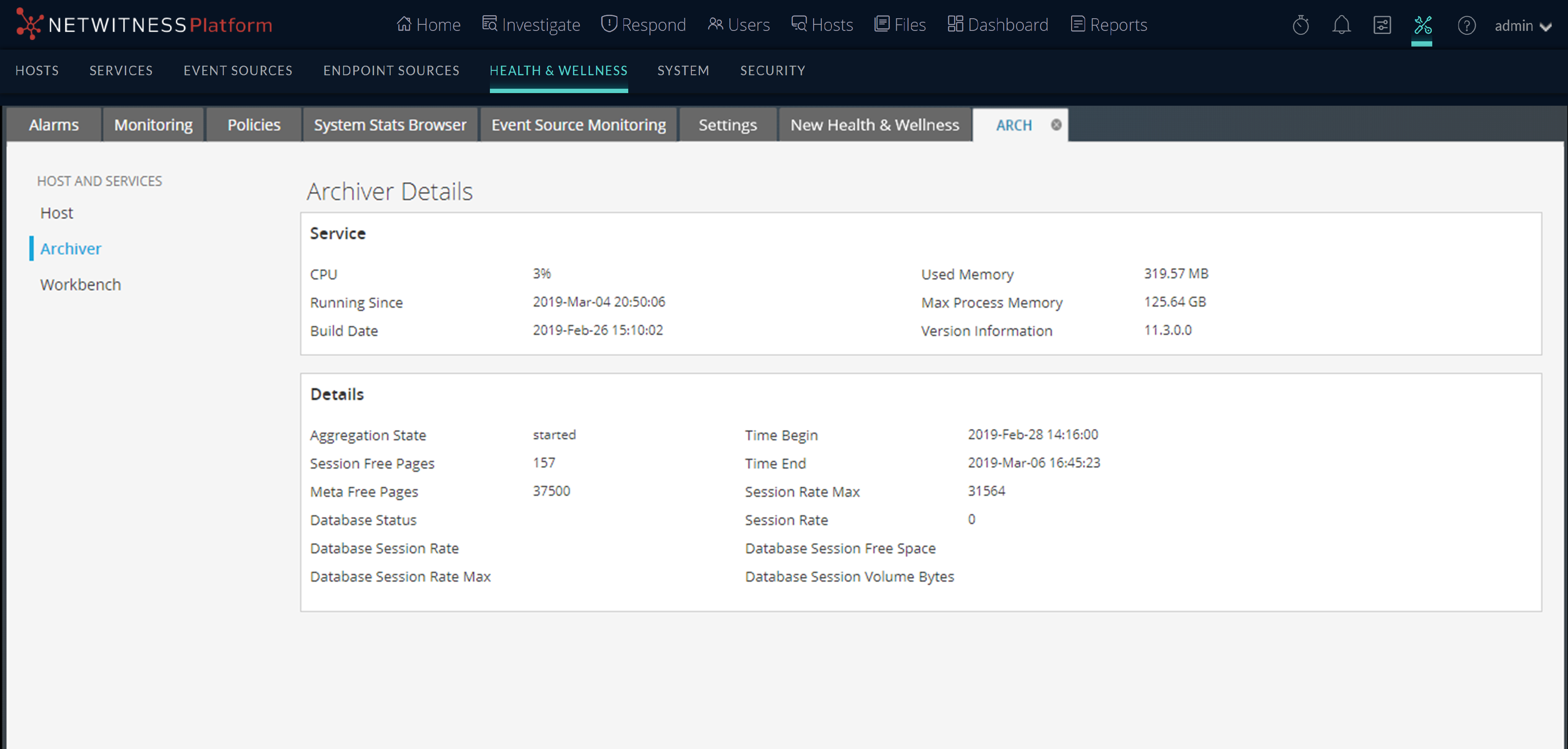1568x749 pixels.
Task: Open the Services menu item
Action: (x=121, y=70)
